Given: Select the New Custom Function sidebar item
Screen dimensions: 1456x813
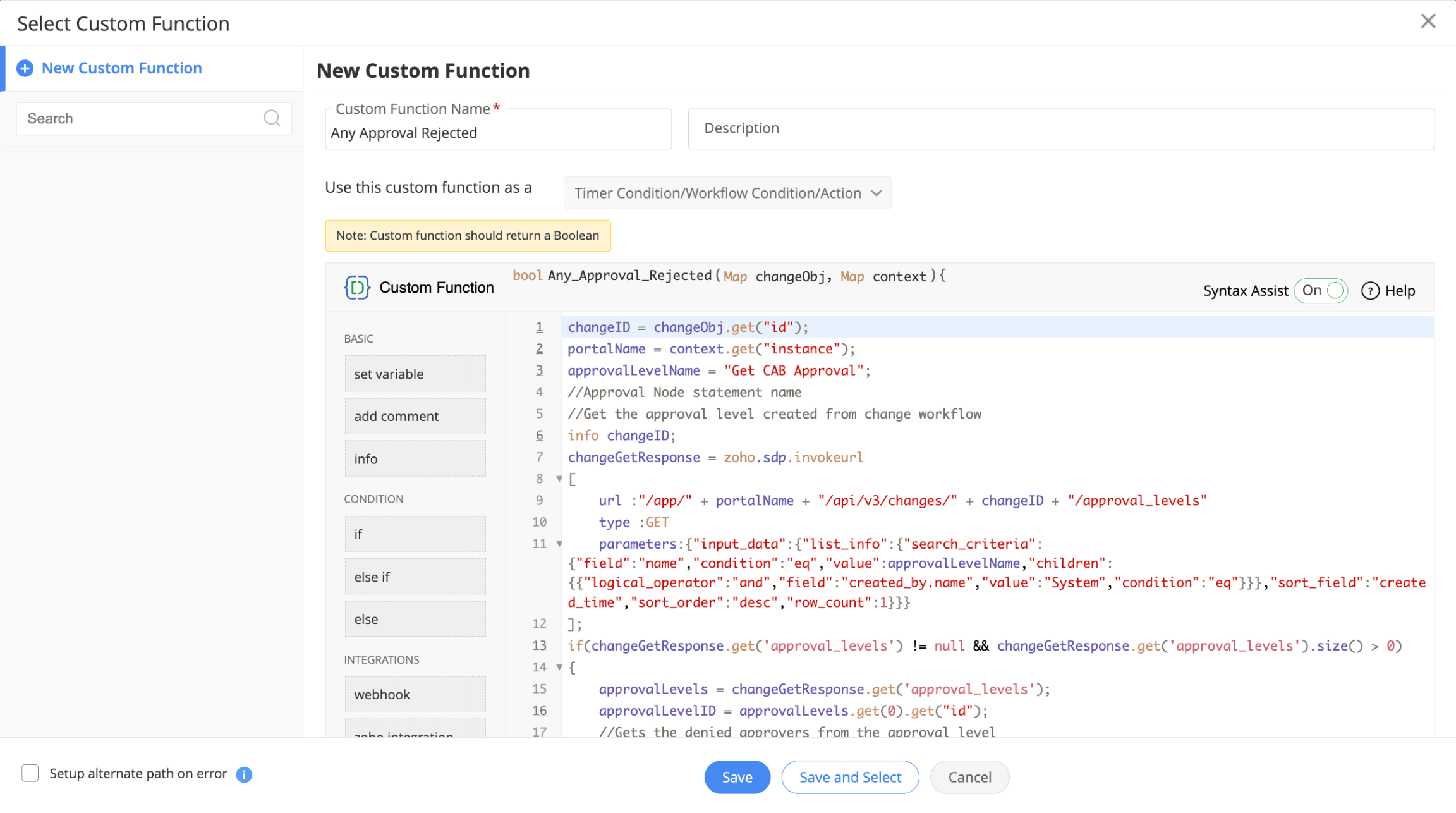Looking at the screenshot, I should pos(121,68).
